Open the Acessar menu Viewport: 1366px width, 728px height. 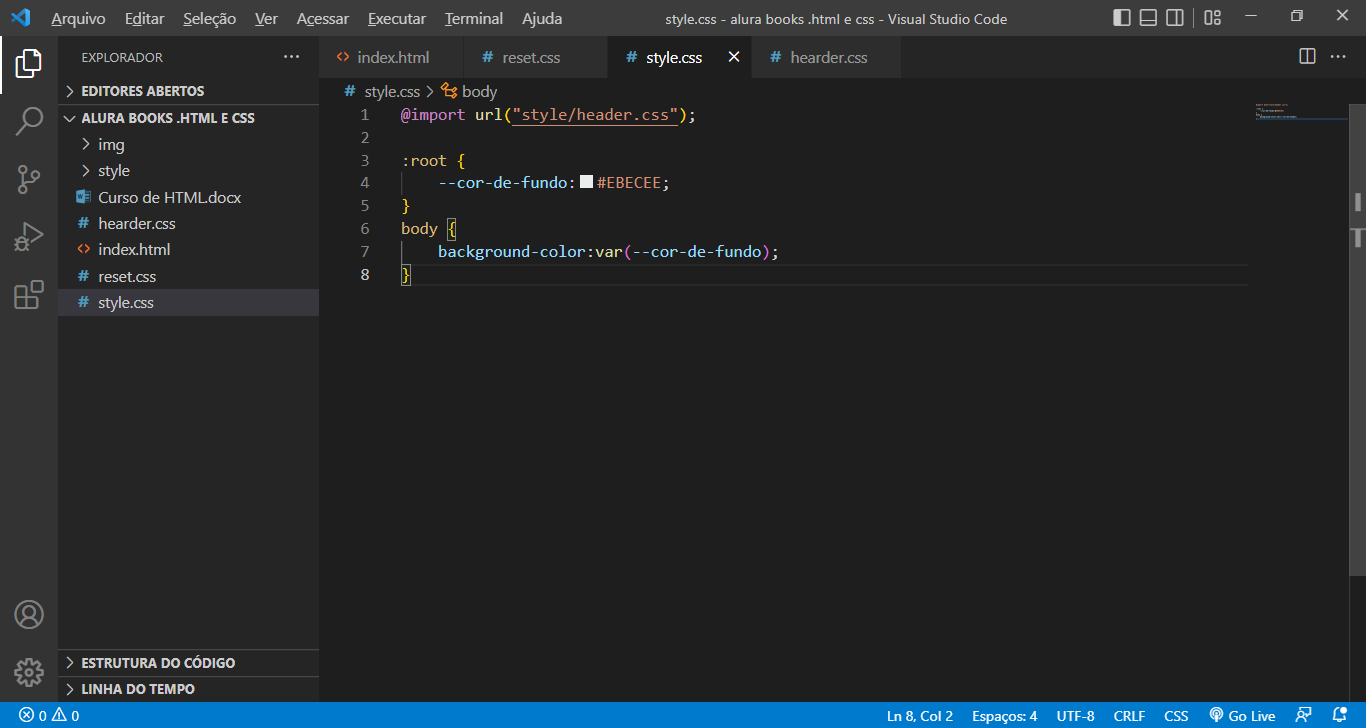tap(323, 18)
